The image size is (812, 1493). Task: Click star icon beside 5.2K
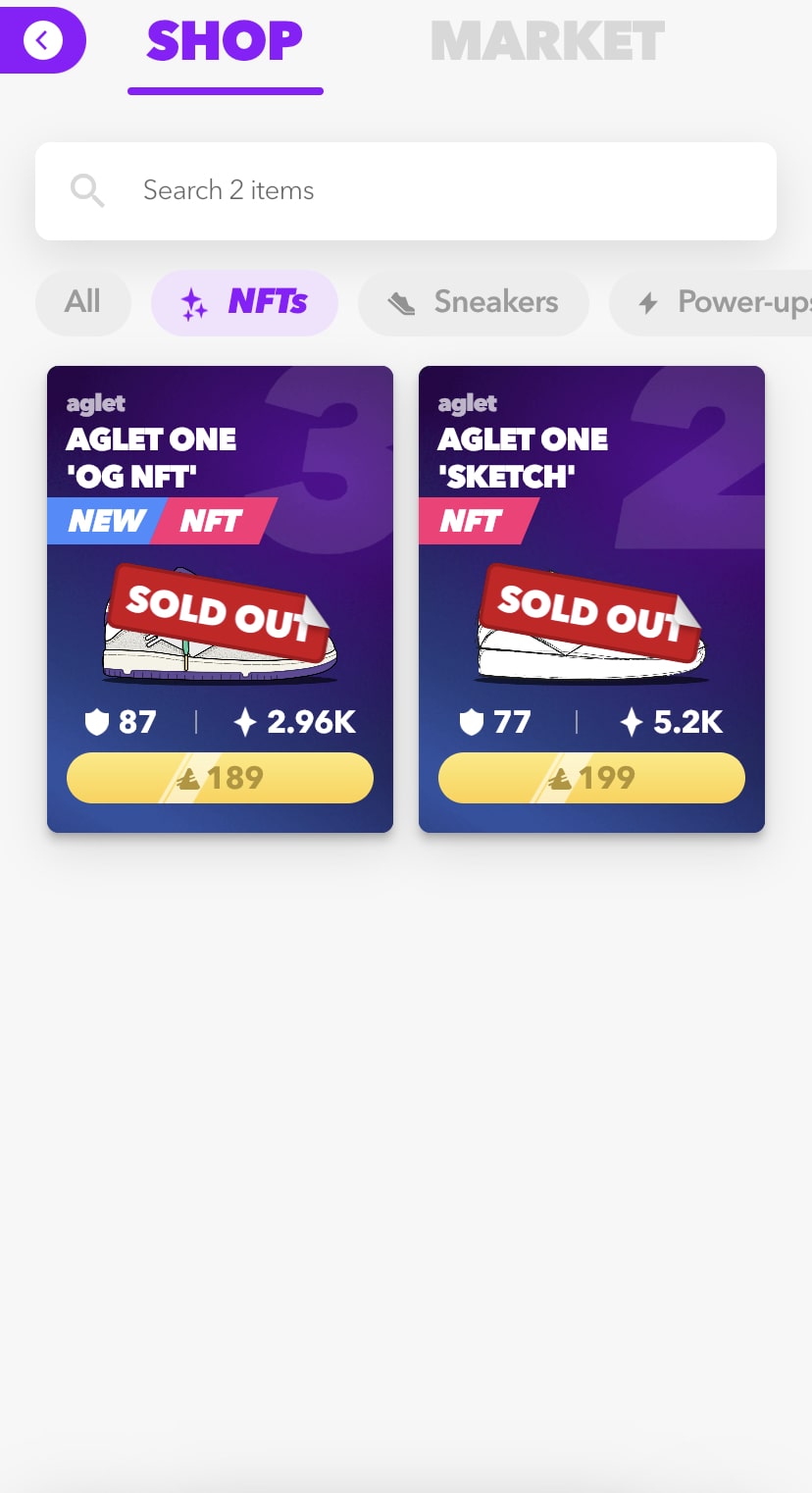pos(632,723)
